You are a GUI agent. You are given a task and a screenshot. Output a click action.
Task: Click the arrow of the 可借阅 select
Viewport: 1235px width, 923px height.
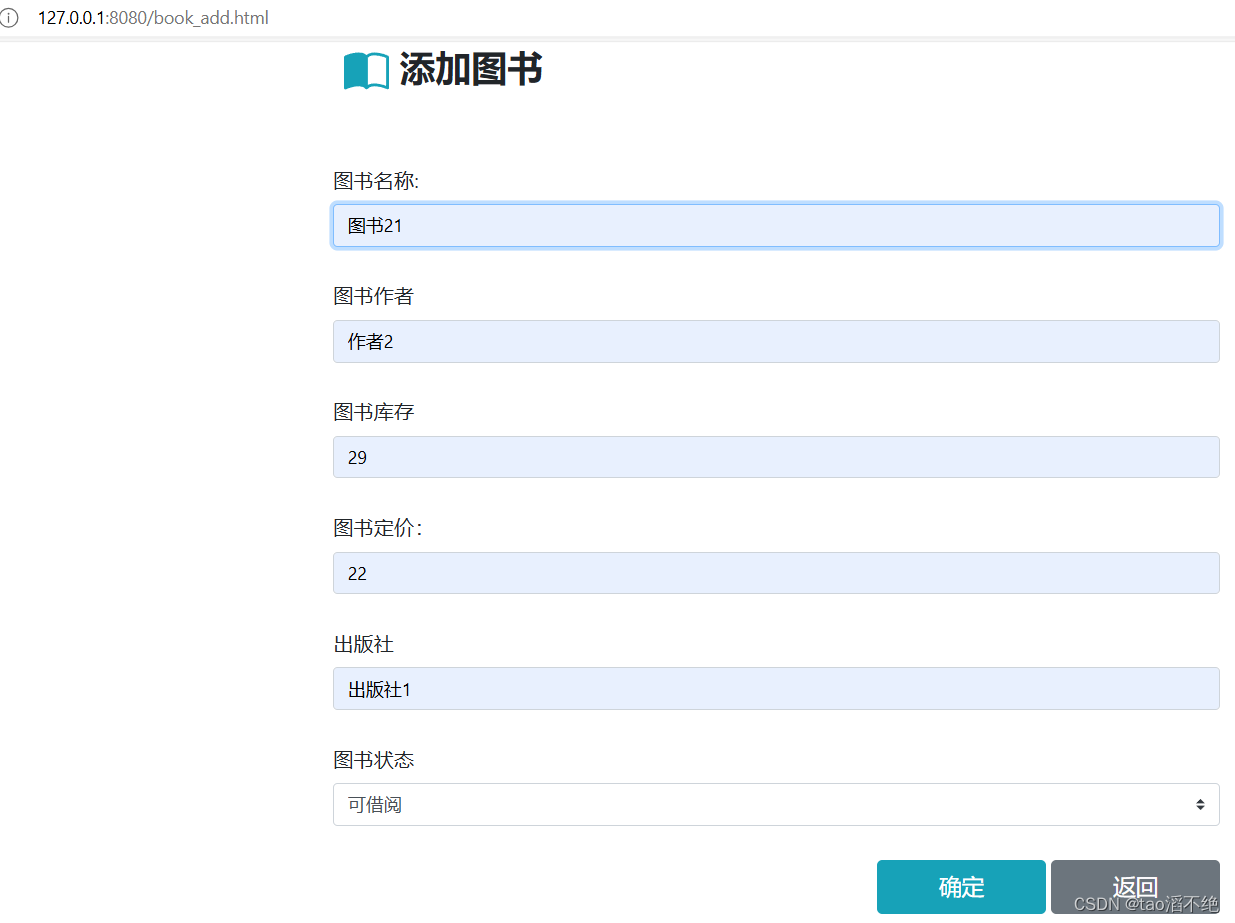[1200, 805]
